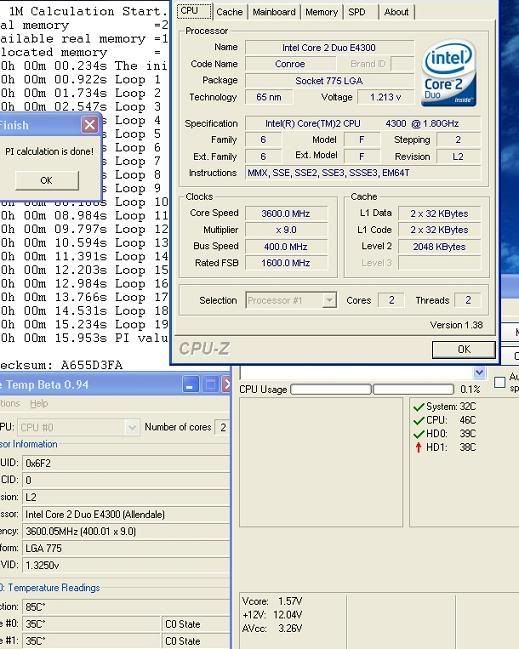
Task: Click the HD1 38C red arrow icon
Action: coord(418,447)
